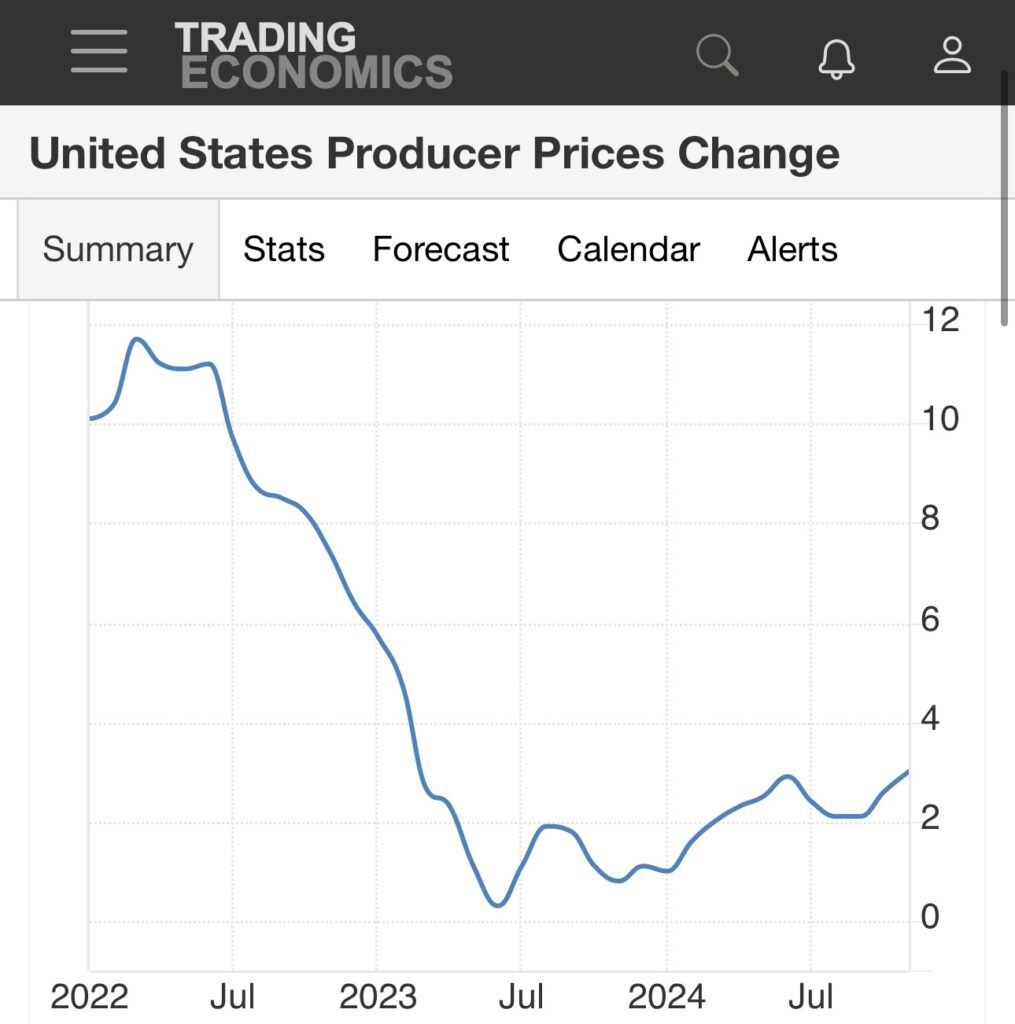Click the 2022 x-axis label
The width and height of the screenshot is (1015, 1024).
pyautogui.click(x=89, y=996)
